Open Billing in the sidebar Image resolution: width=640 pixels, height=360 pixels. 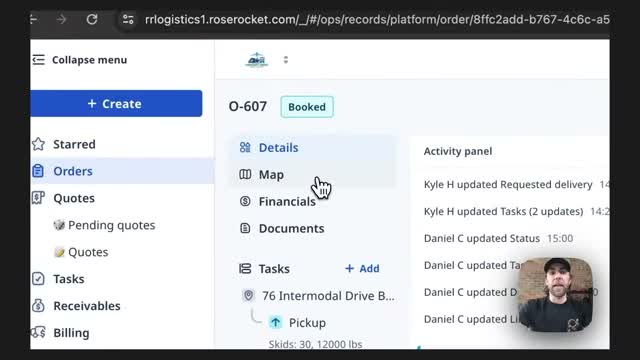pyautogui.click(x=71, y=333)
